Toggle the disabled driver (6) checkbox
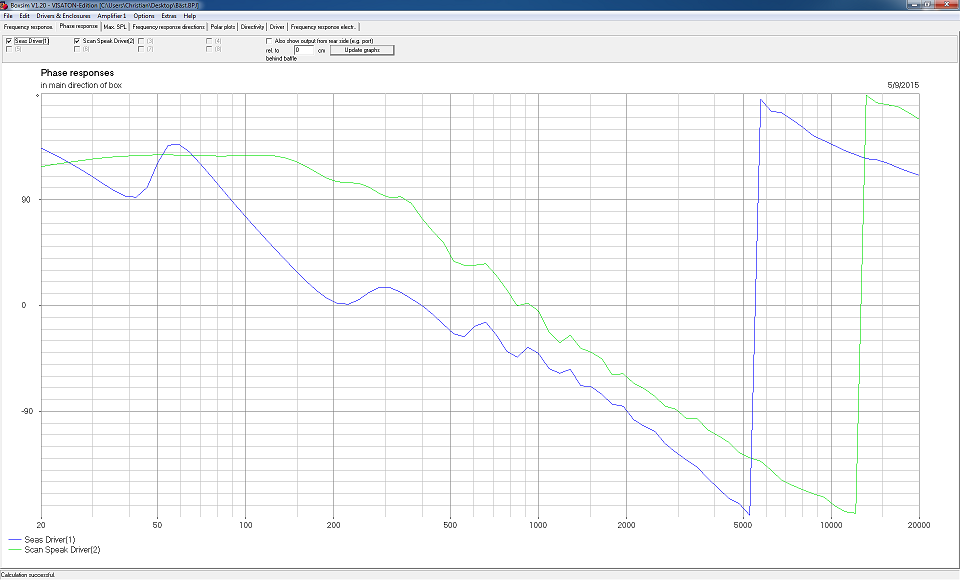The height and width of the screenshot is (580, 960). click(x=77, y=49)
